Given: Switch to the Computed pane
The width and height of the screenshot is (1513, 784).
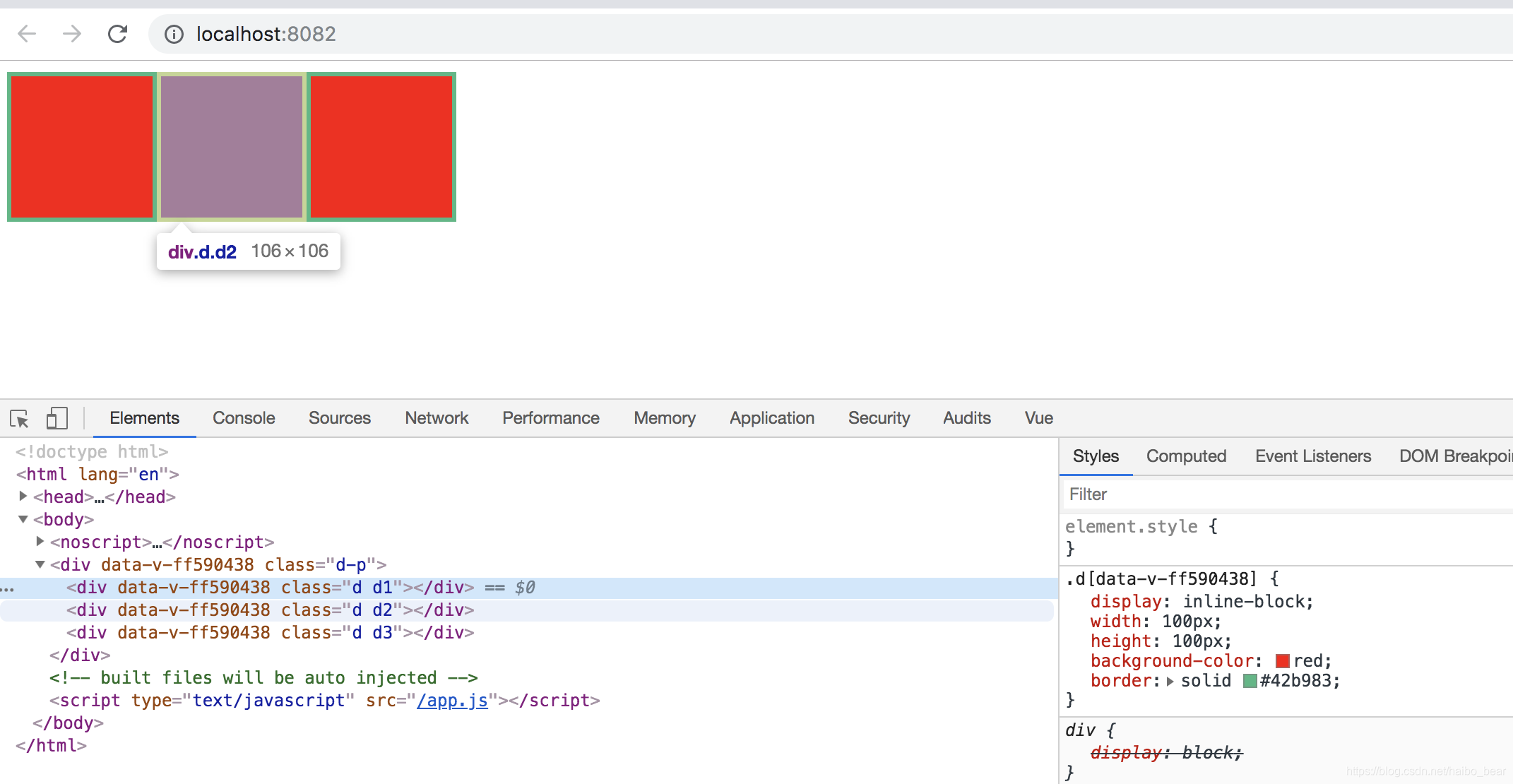Looking at the screenshot, I should [1186, 456].
